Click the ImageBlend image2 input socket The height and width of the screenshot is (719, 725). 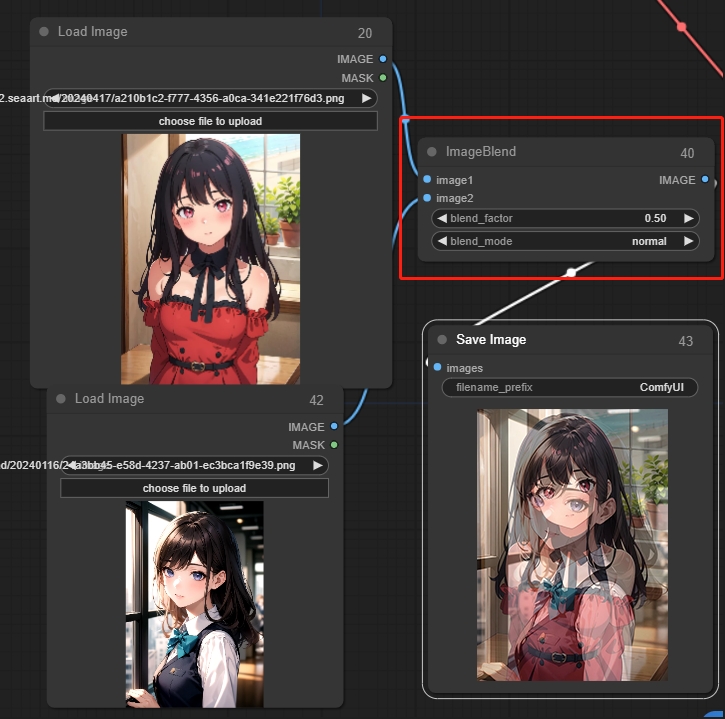(427, 198)
